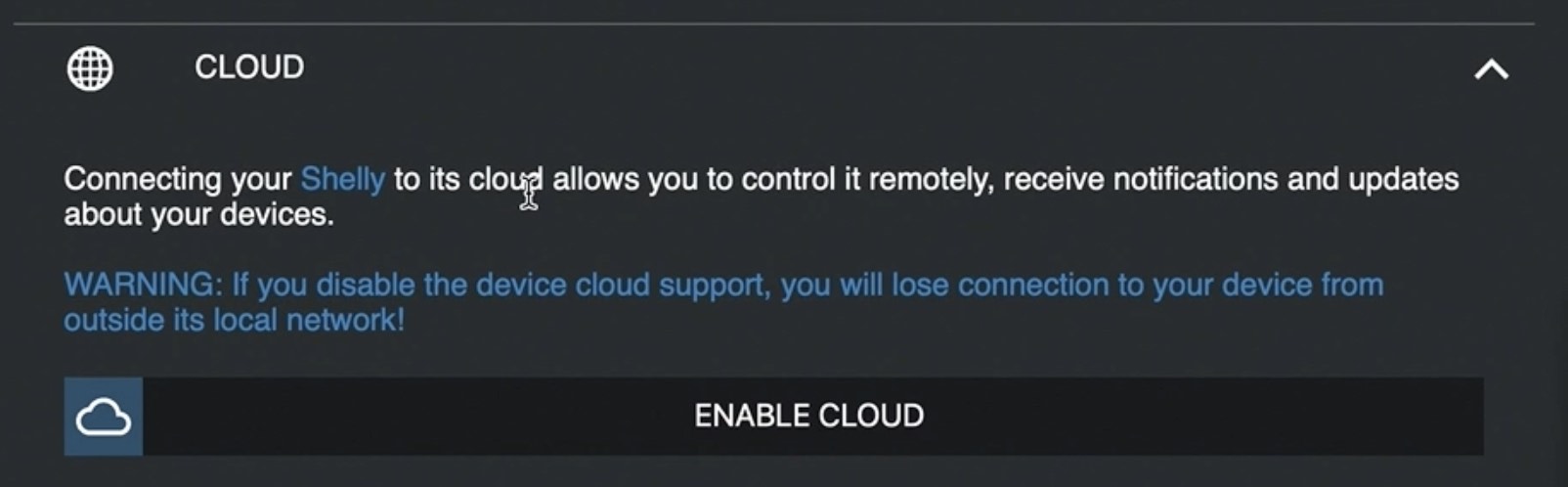Enable cloud via the ENABLE CLOUD button label
1568x487 pixels.
point(808,416)
